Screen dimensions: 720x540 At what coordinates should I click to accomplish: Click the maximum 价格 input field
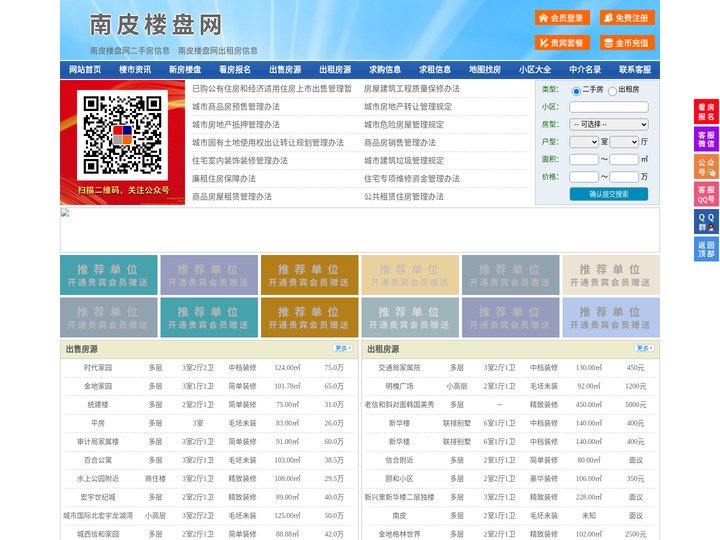coord(624,177)
